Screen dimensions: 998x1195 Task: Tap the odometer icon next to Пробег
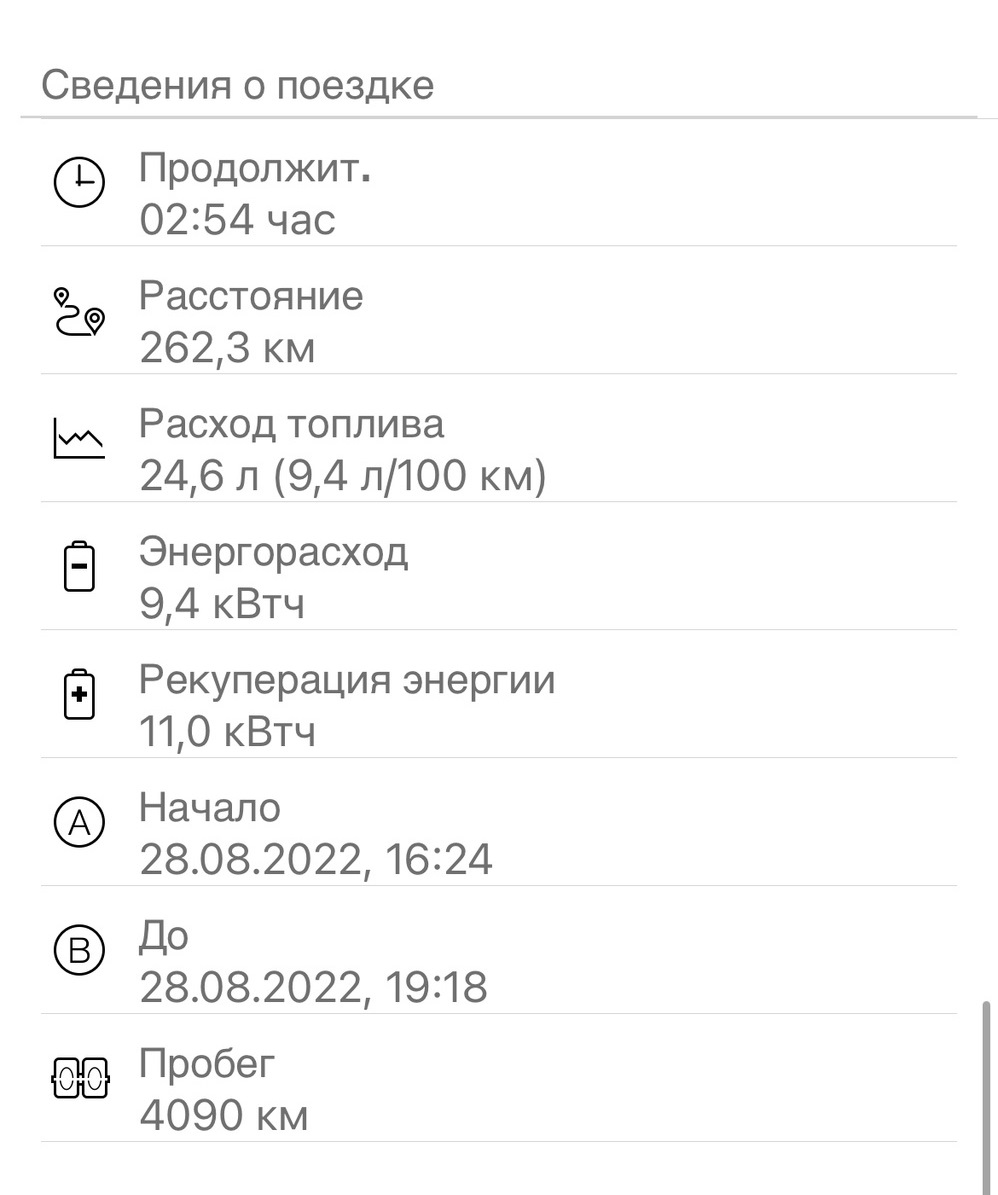pos(81,1078)
